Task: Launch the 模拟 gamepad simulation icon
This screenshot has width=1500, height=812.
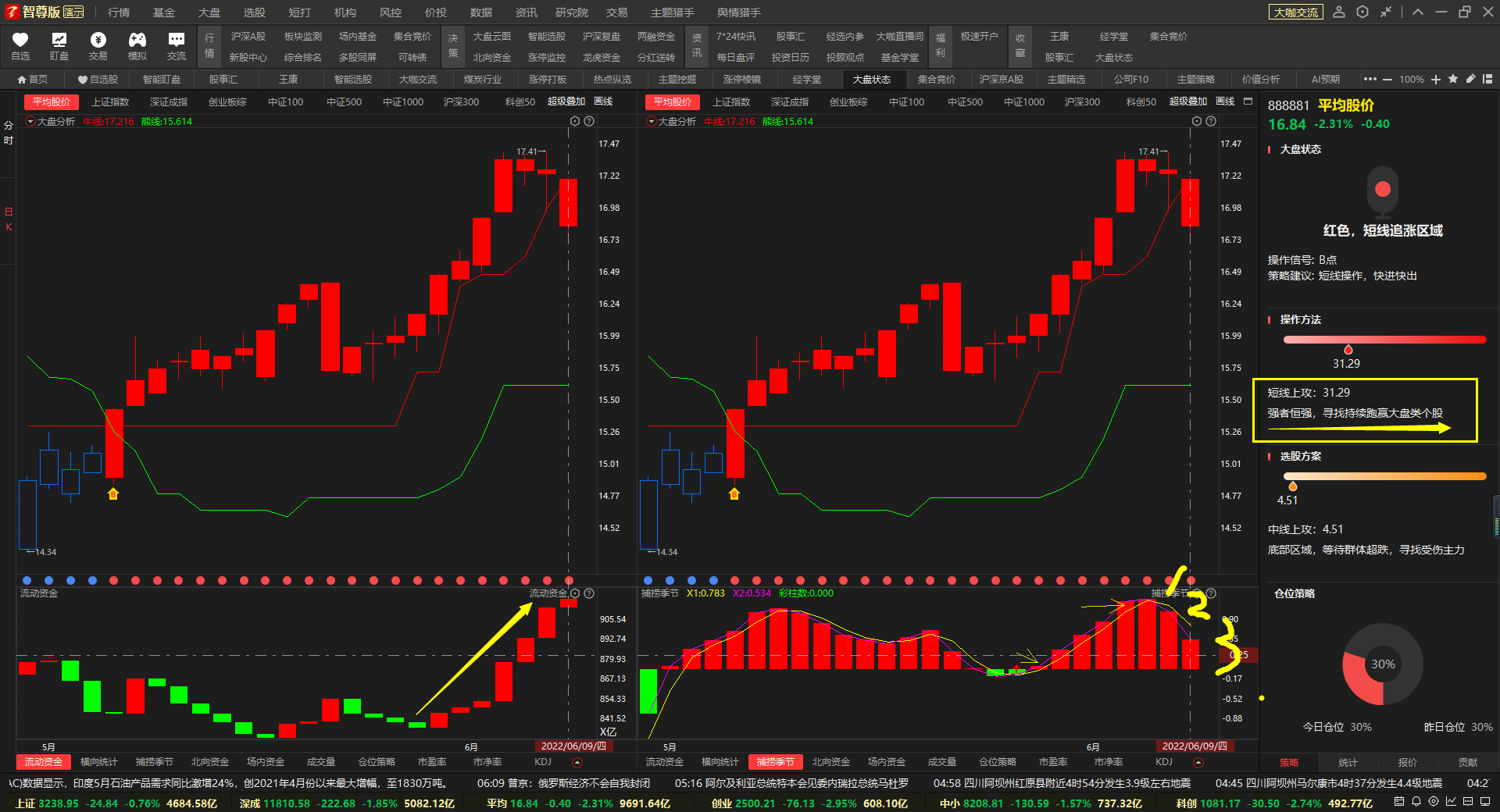Action: coord(137,45)
